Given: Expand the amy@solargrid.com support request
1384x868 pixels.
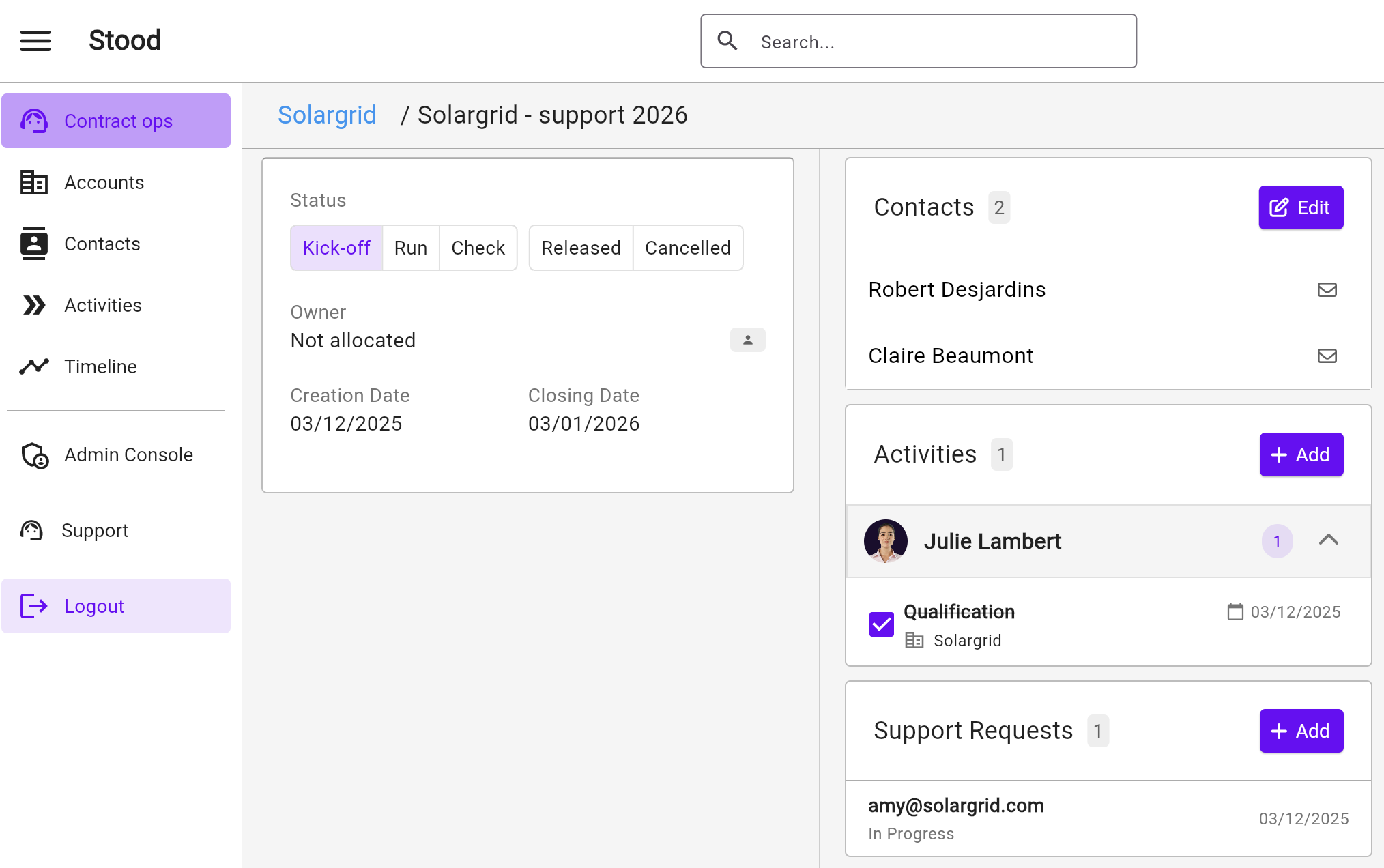Looking at the screenshot, I should tap(955, 806).
